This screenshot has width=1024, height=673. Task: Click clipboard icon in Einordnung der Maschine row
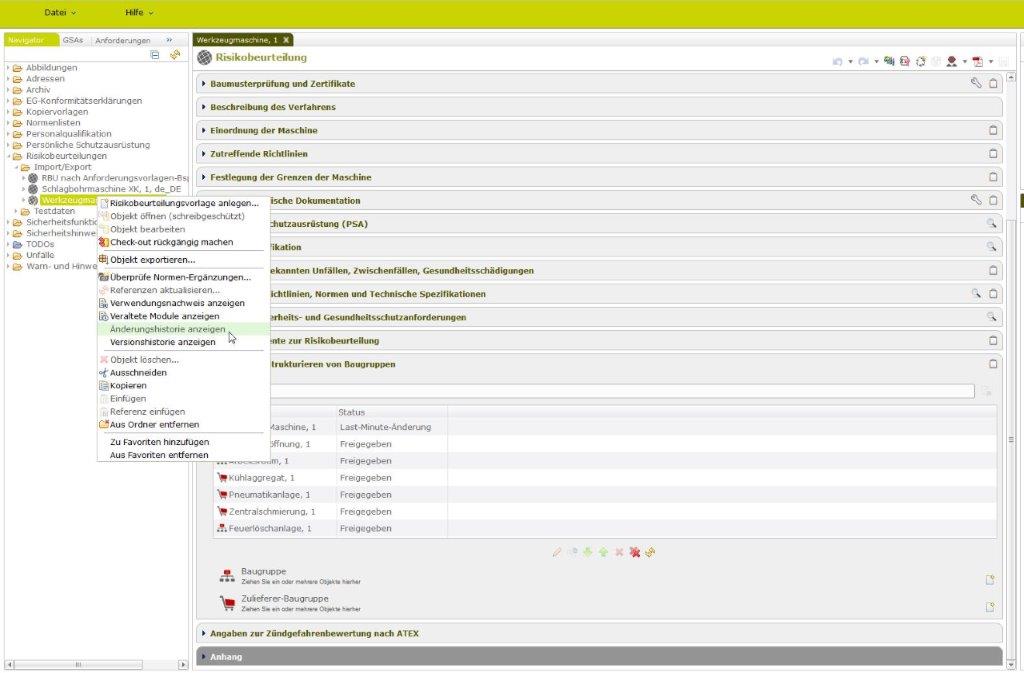point(993,131)
